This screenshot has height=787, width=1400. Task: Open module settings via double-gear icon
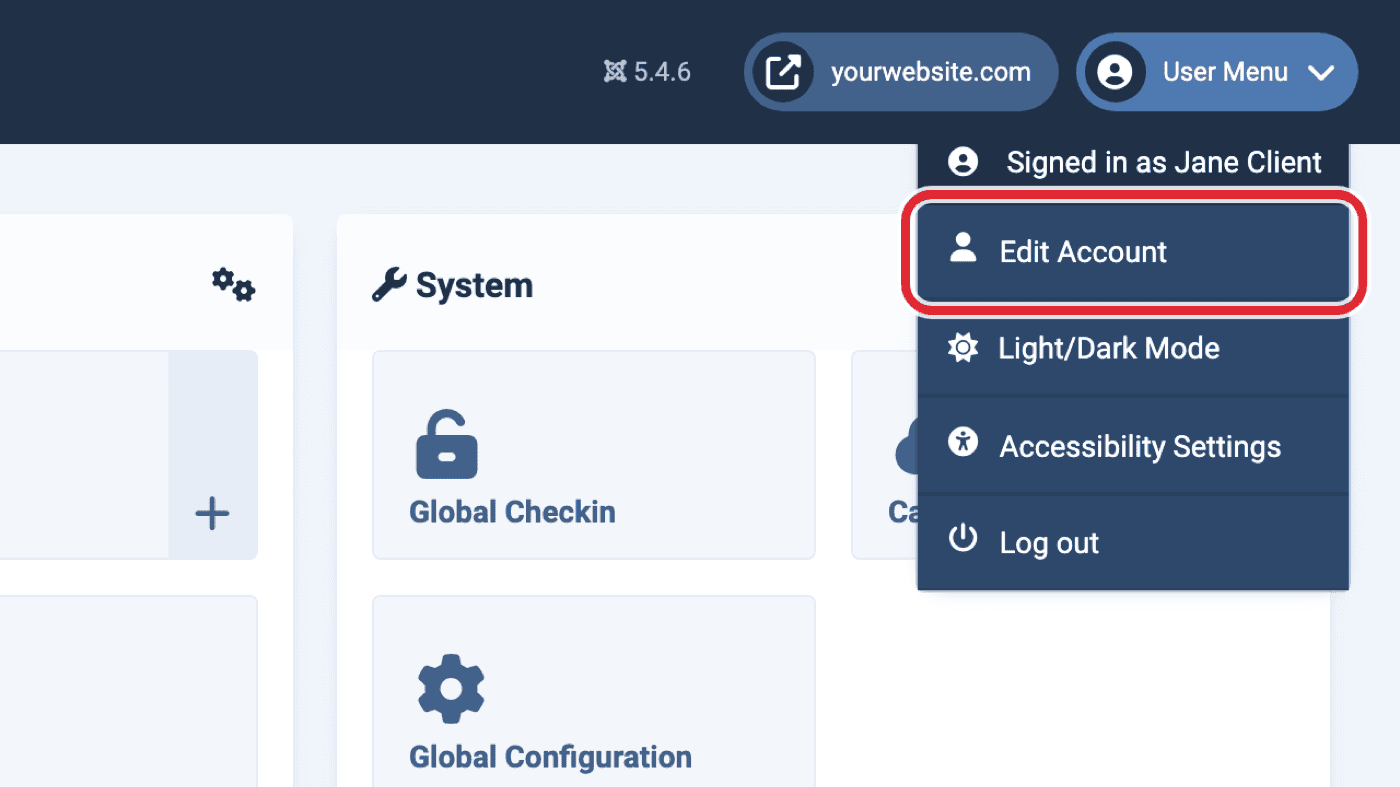(234, 285)
